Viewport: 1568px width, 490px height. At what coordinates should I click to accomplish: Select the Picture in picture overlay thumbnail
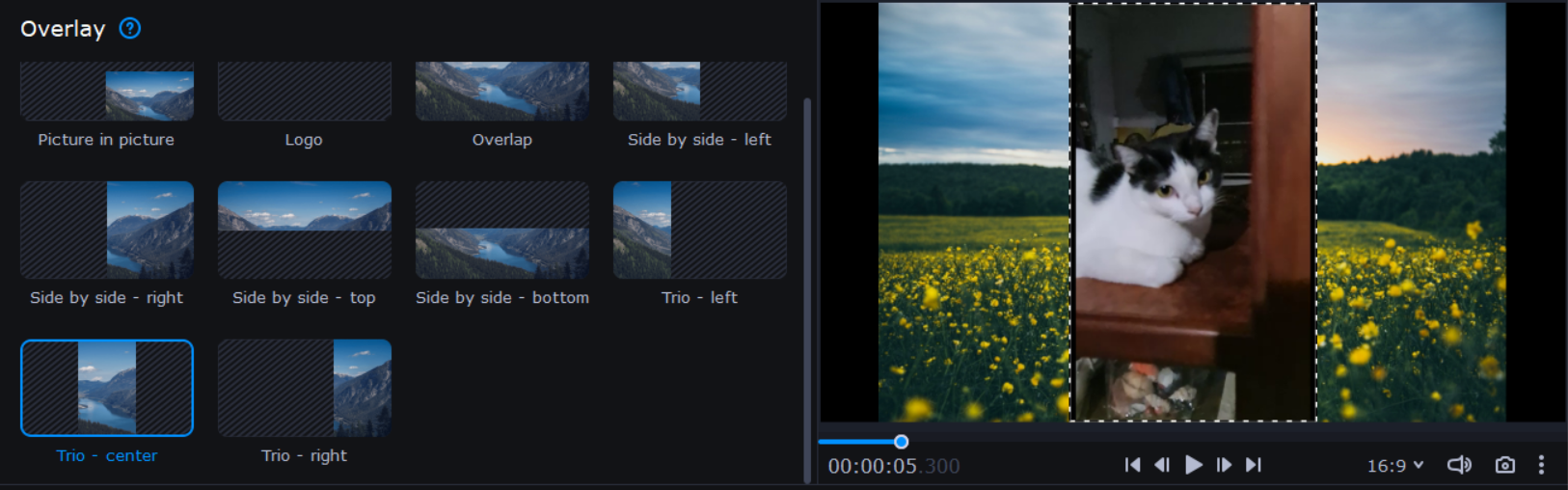[x=107, y=92]
